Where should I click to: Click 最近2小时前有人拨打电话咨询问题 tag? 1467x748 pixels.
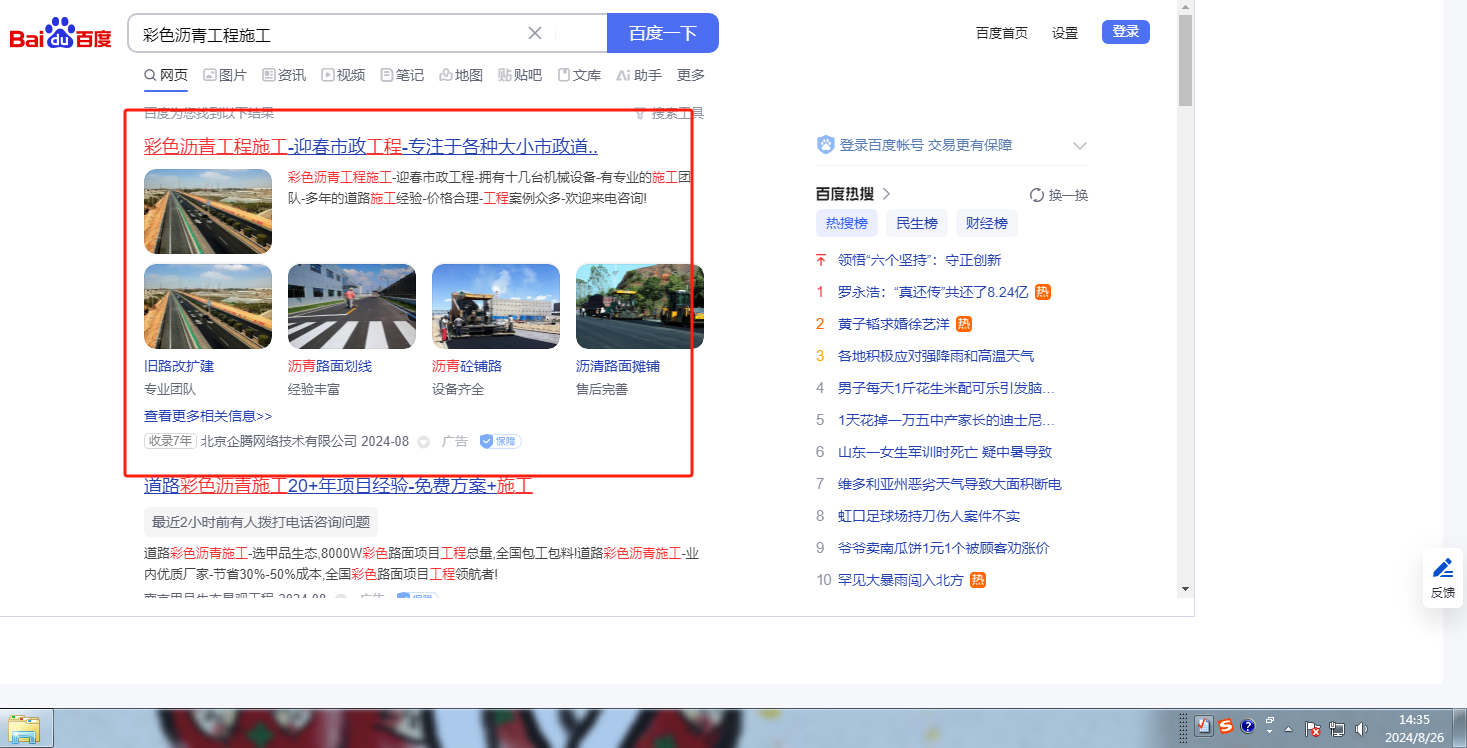pos(261,522)
